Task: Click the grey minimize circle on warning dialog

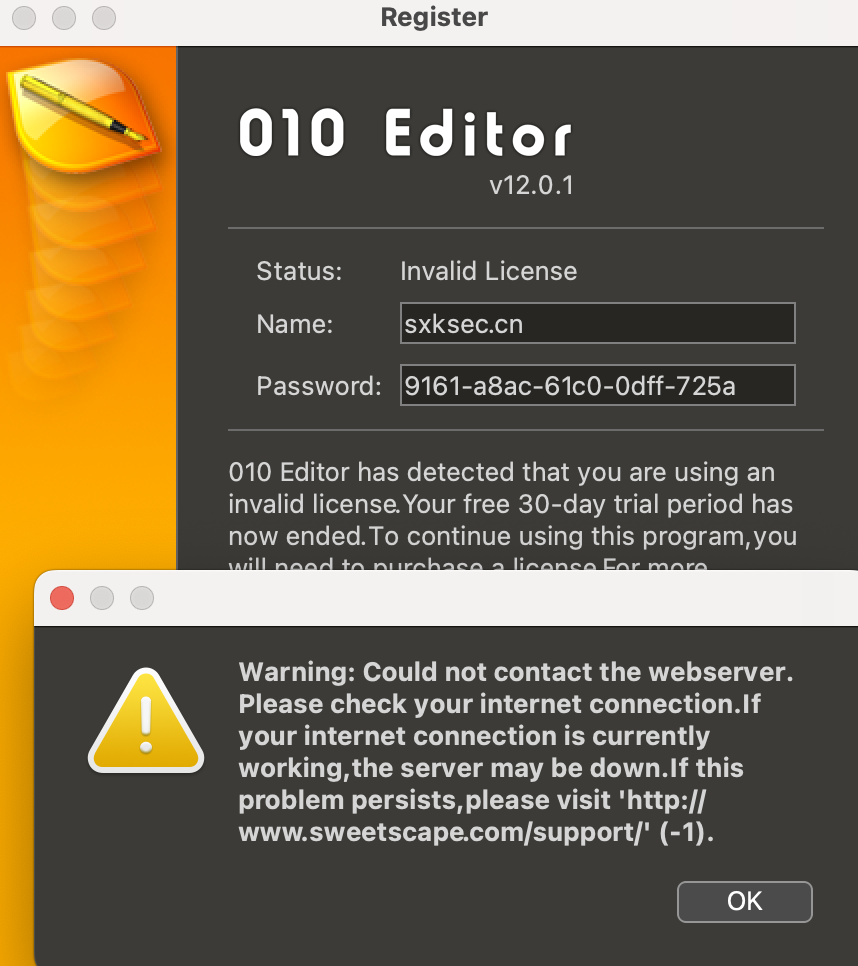Action: coord(101,598)
